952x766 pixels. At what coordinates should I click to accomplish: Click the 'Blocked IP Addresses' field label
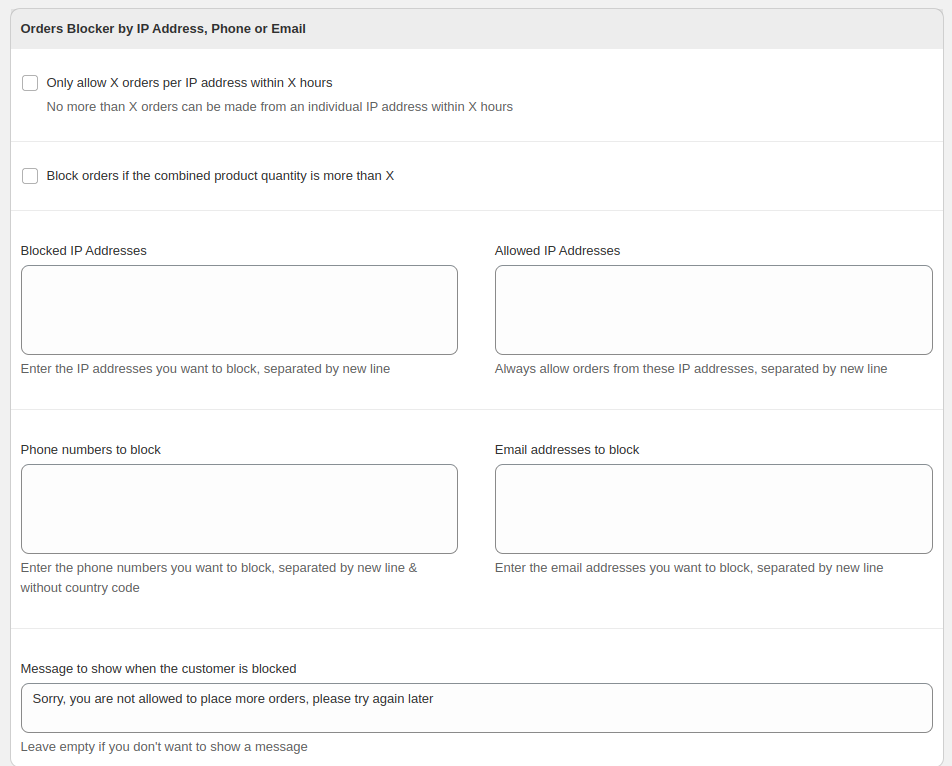pos(83,251)
